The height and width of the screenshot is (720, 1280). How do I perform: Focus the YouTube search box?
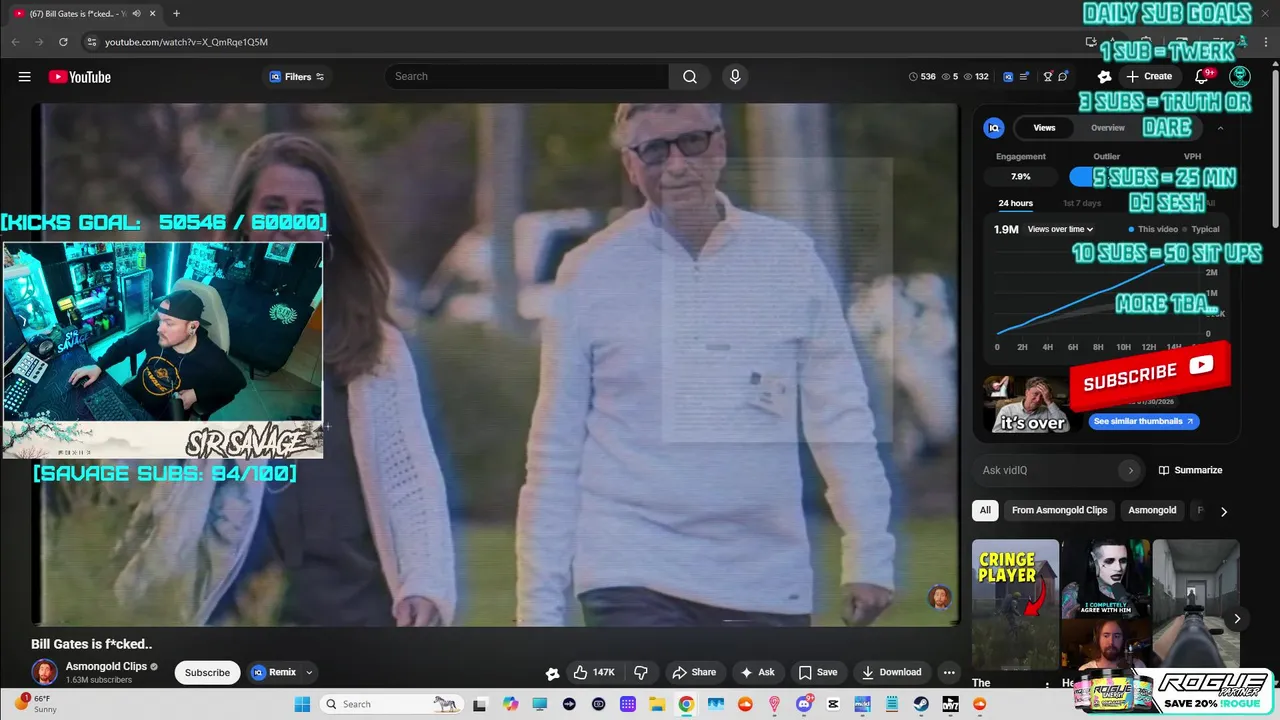(527, 77)
